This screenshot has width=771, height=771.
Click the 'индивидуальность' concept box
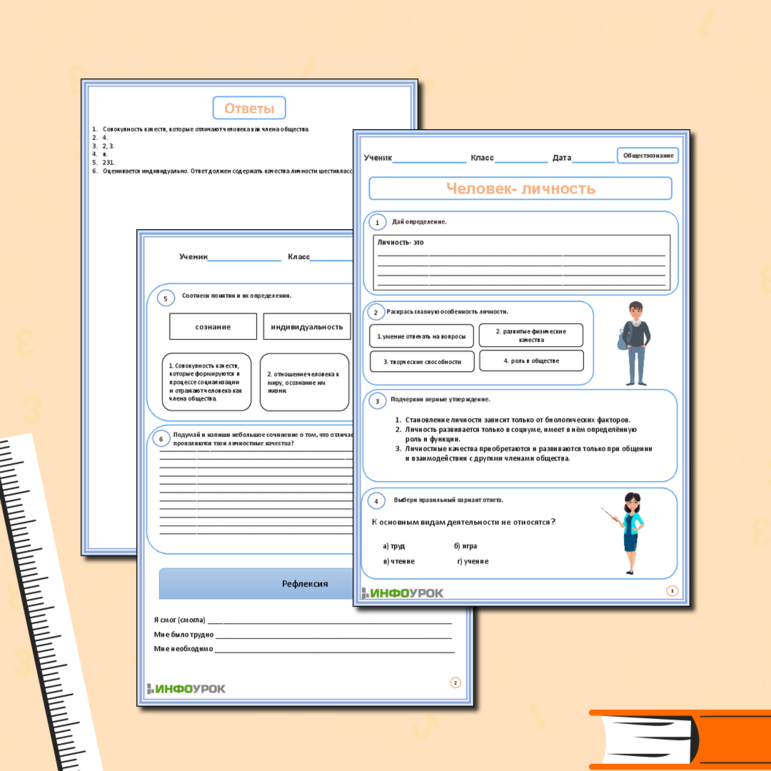pos(307,326)
